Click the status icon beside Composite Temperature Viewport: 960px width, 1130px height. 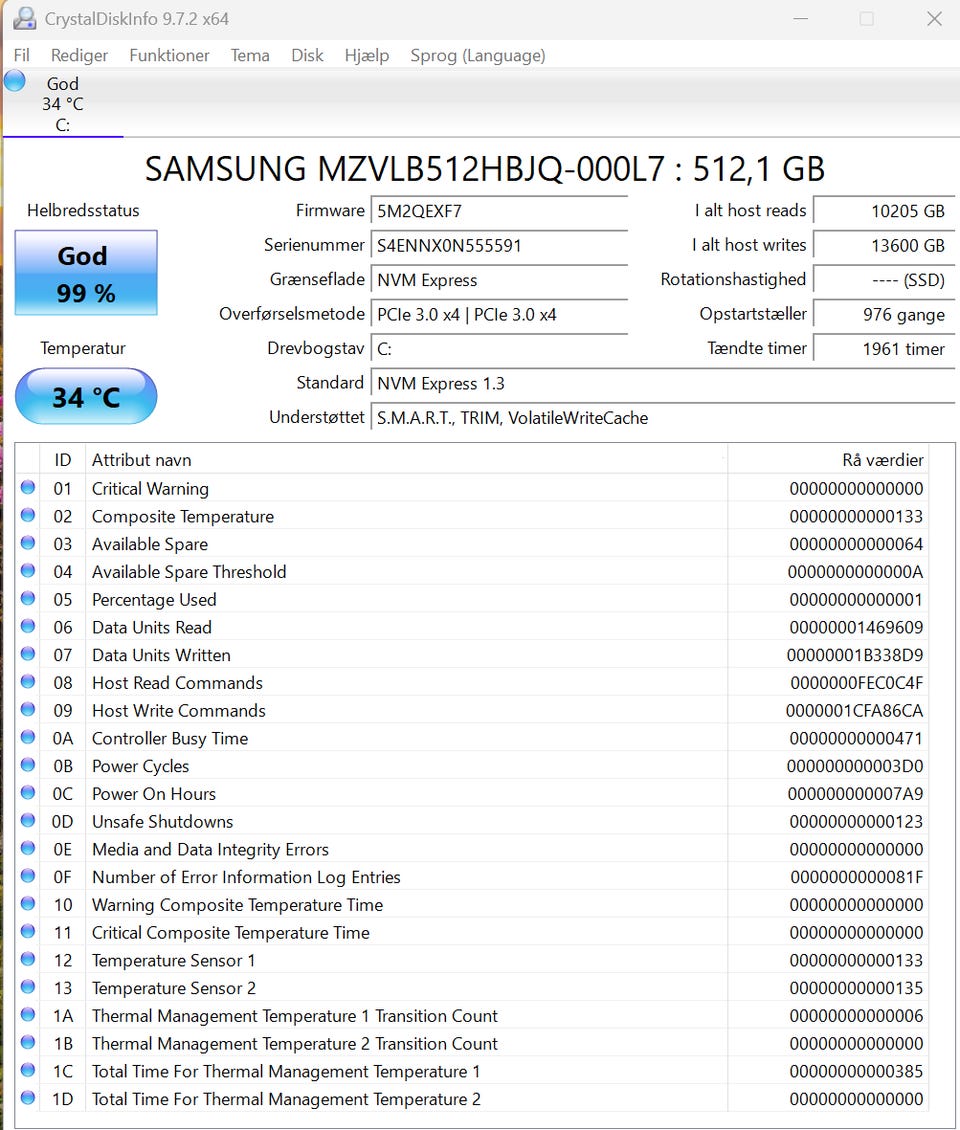point(28,516)
